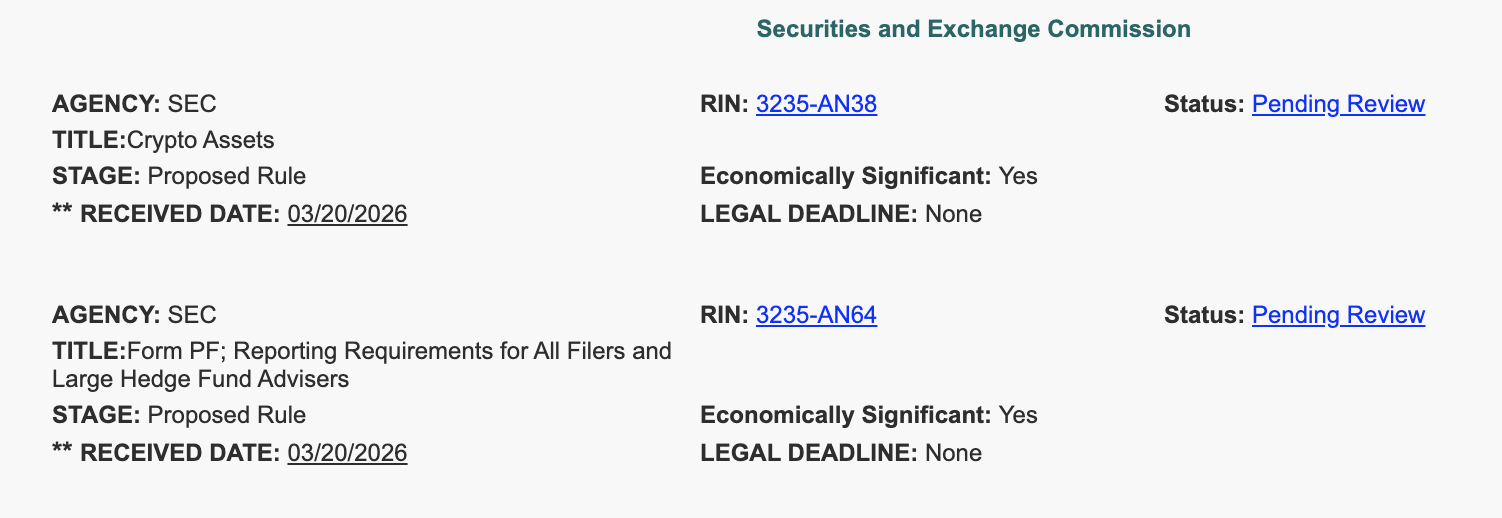Click Pending Review status for Crypto Assets
The height and width of the screenshot is (518, 1502).
1338,104
